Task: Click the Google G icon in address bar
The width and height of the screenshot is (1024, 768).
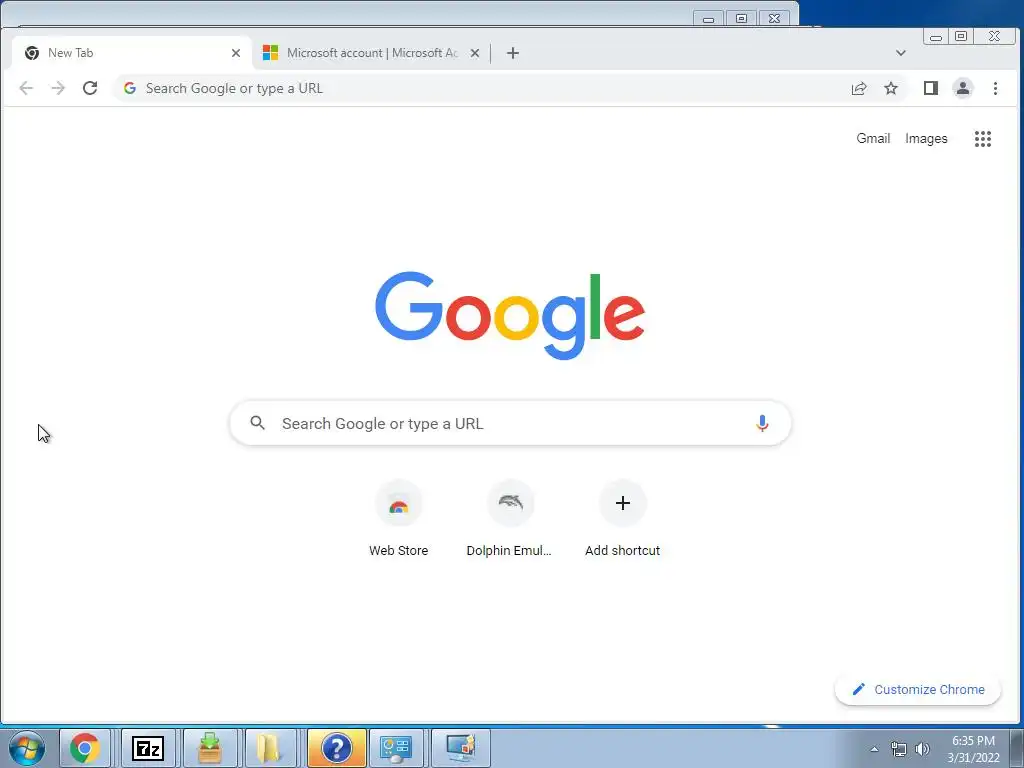Action: point(130,88)
